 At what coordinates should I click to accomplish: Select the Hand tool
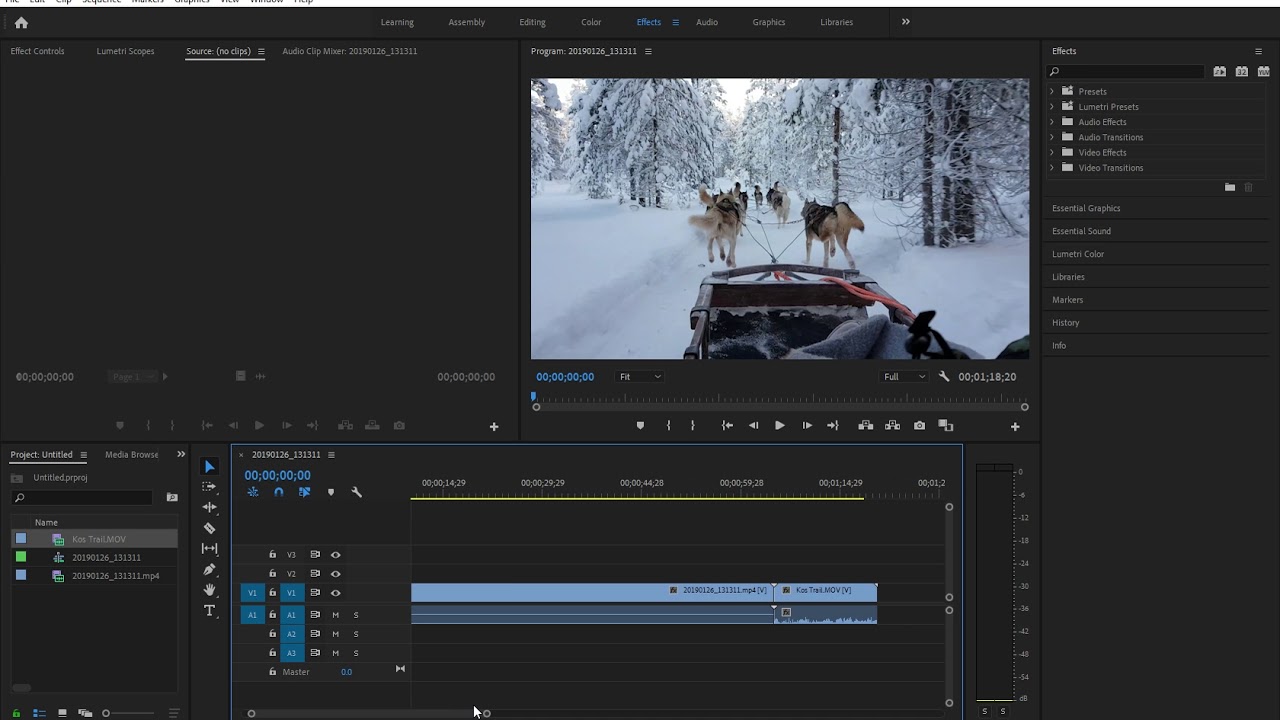coord(209,590)
